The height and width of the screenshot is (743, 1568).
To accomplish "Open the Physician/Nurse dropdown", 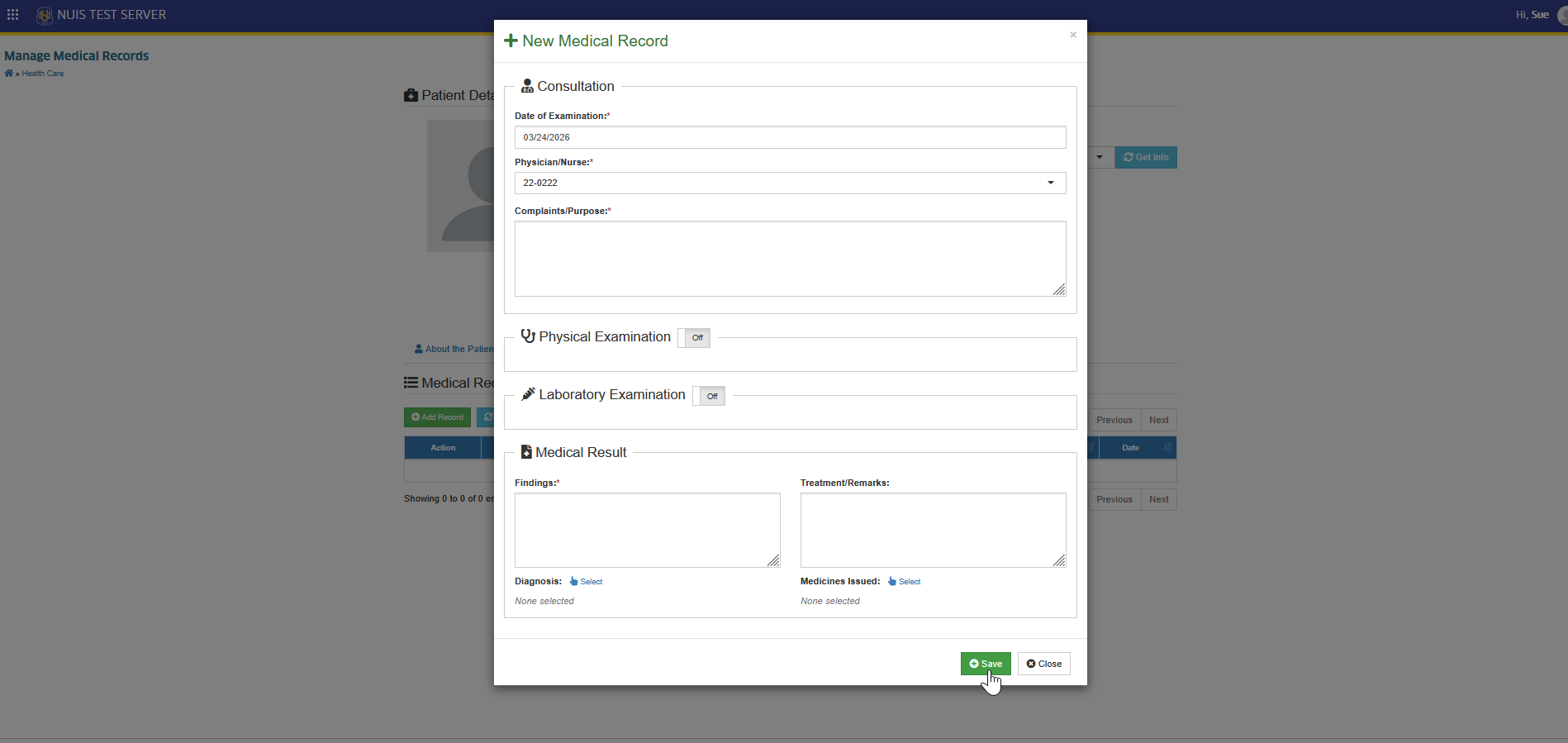I will pyautogui.click(x=790, y=183).
